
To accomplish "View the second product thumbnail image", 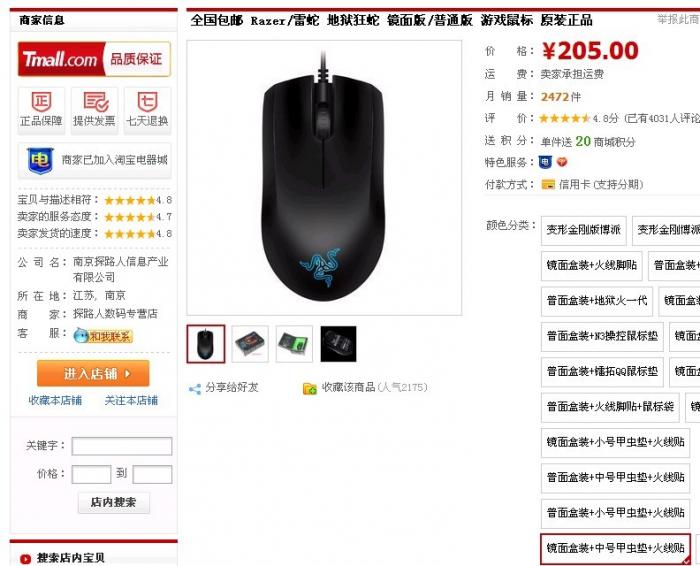I will tap(250, 344).
